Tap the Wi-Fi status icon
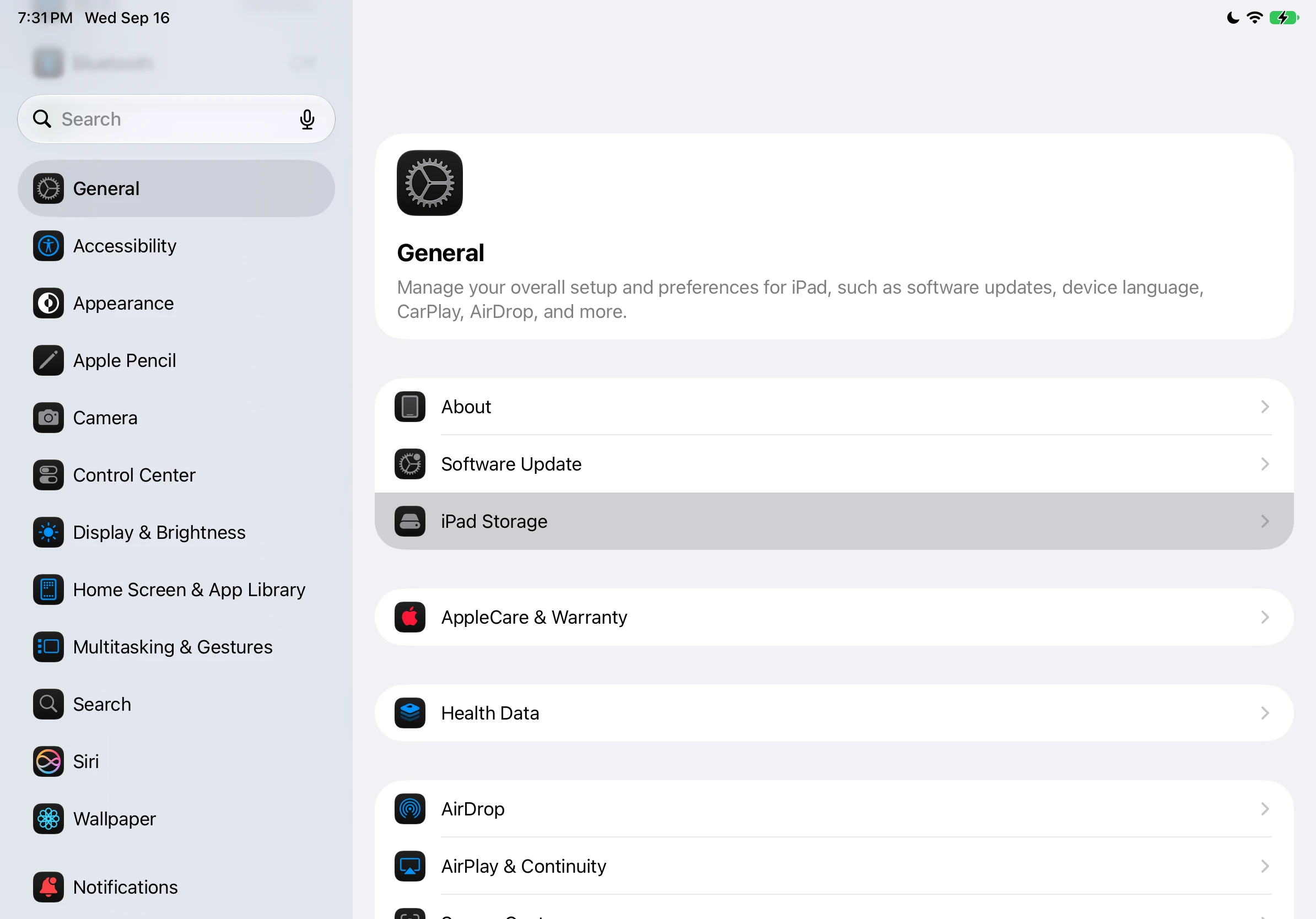Screen dimensions: 1316x919 1255,18
